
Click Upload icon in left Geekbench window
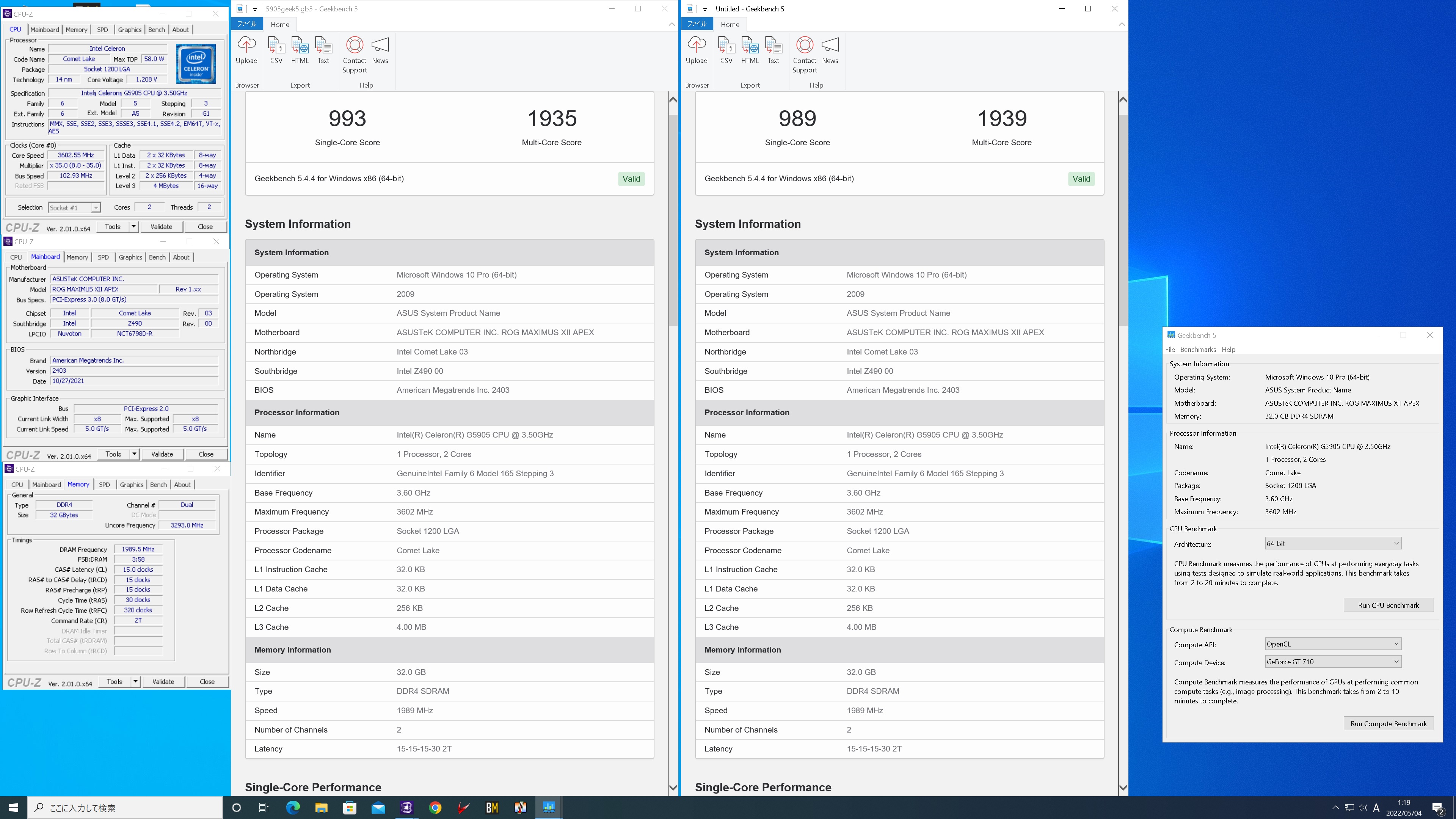coord(246,50)
